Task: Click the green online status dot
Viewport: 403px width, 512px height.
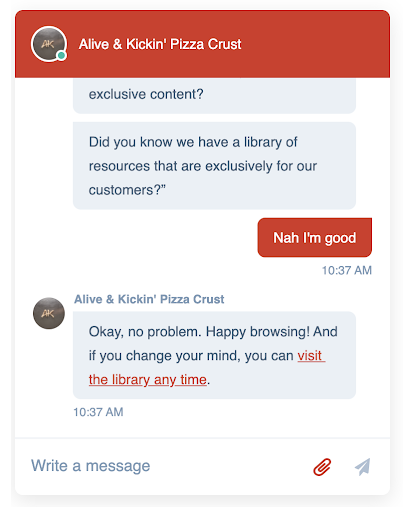Action: click(x=61, y=55)
